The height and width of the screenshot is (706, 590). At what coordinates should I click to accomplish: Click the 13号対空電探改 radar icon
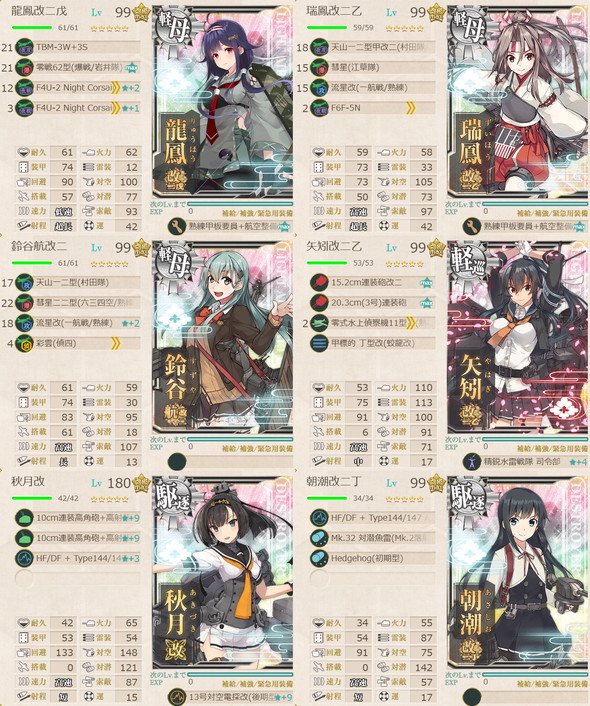point(177,697)
